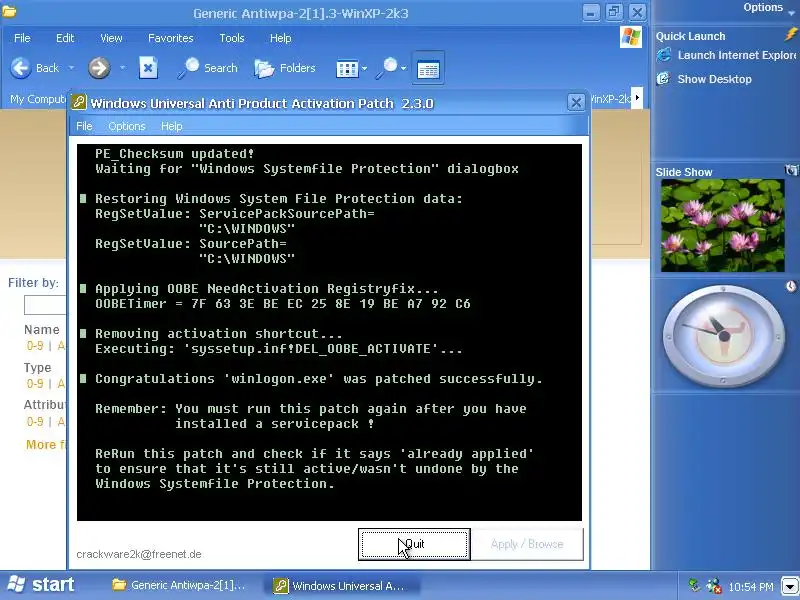Screen dimensions: 800x600
Task: Click the Show Desktop icon in sidebar
Action: (663, 79)
